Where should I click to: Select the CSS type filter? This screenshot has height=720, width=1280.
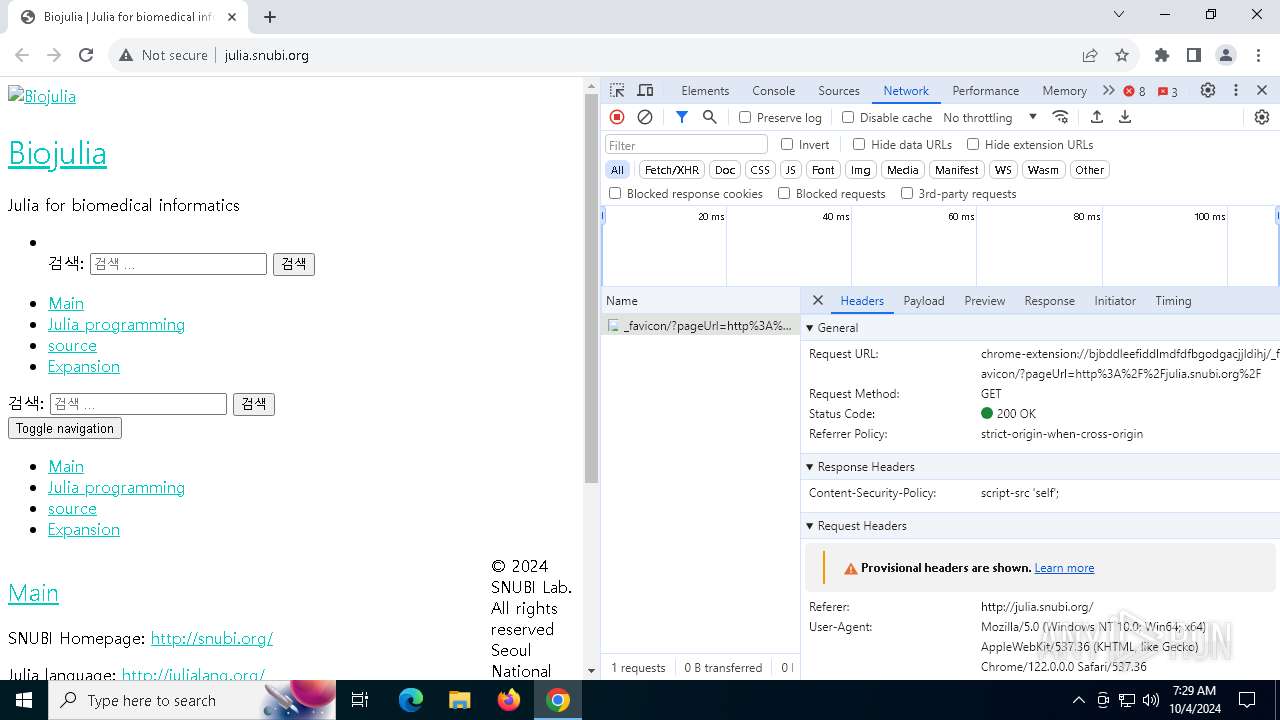pyautogui.click(x=760, y=170)
